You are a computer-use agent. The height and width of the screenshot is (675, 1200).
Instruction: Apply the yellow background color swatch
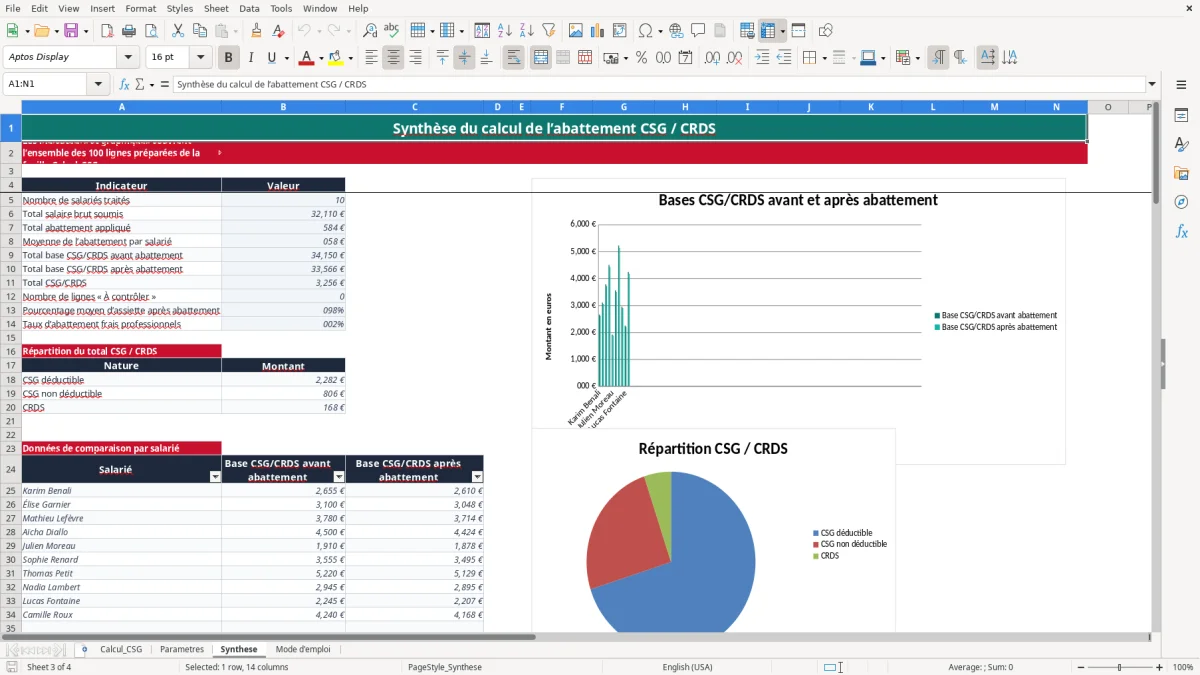336,58
